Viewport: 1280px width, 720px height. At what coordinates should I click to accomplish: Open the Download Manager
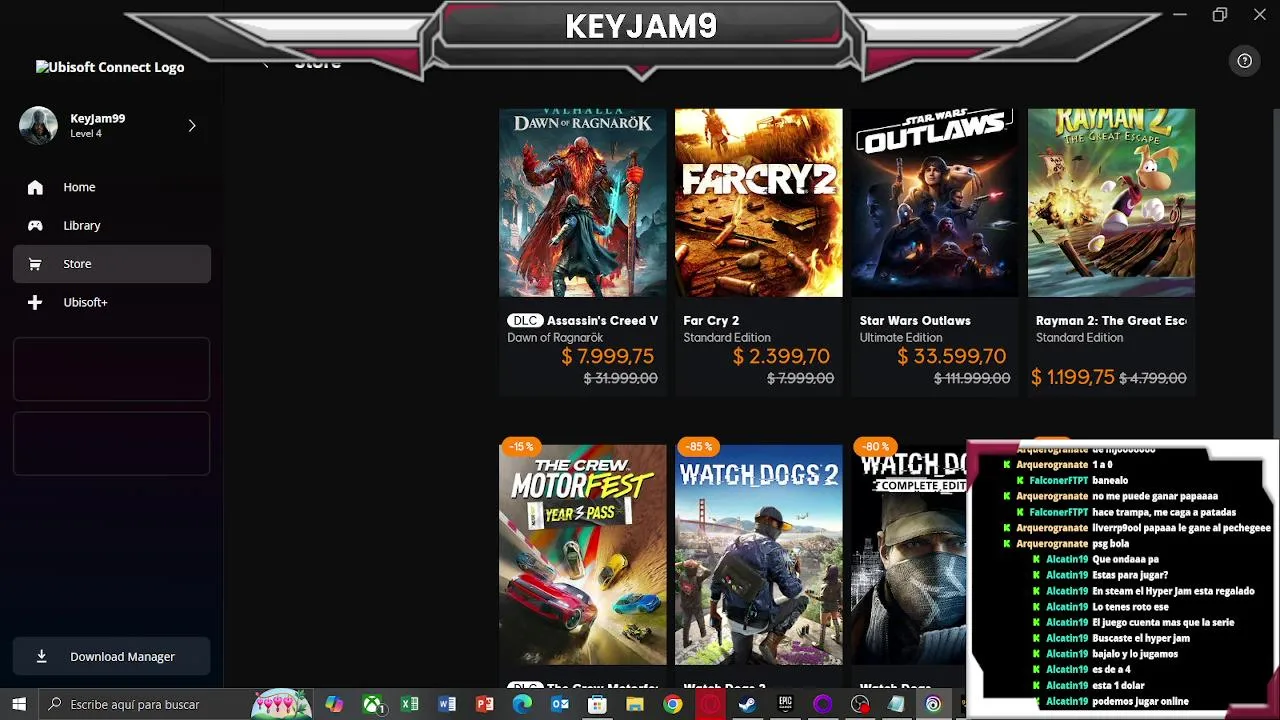pyautogui.click(x=111, y=656)
